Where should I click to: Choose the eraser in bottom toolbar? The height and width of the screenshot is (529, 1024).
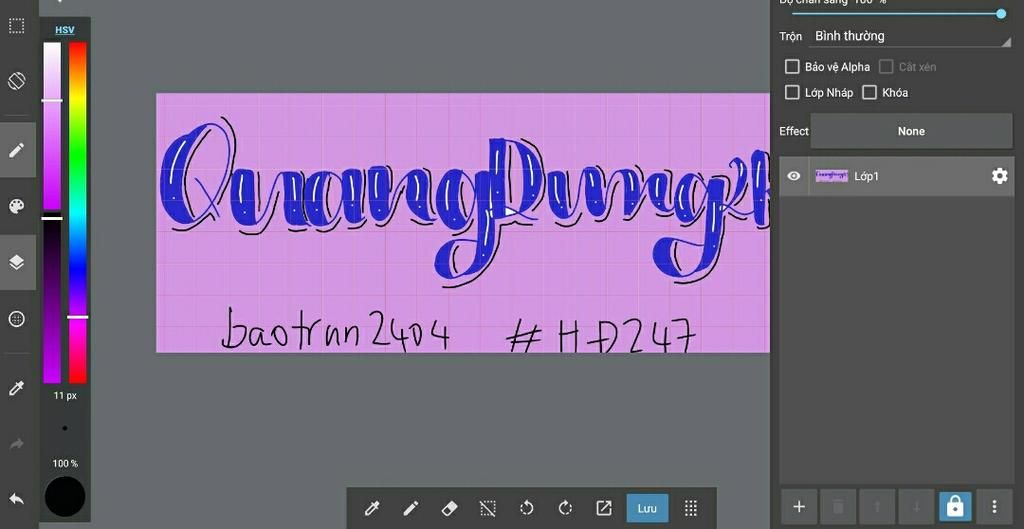point(449,508)
